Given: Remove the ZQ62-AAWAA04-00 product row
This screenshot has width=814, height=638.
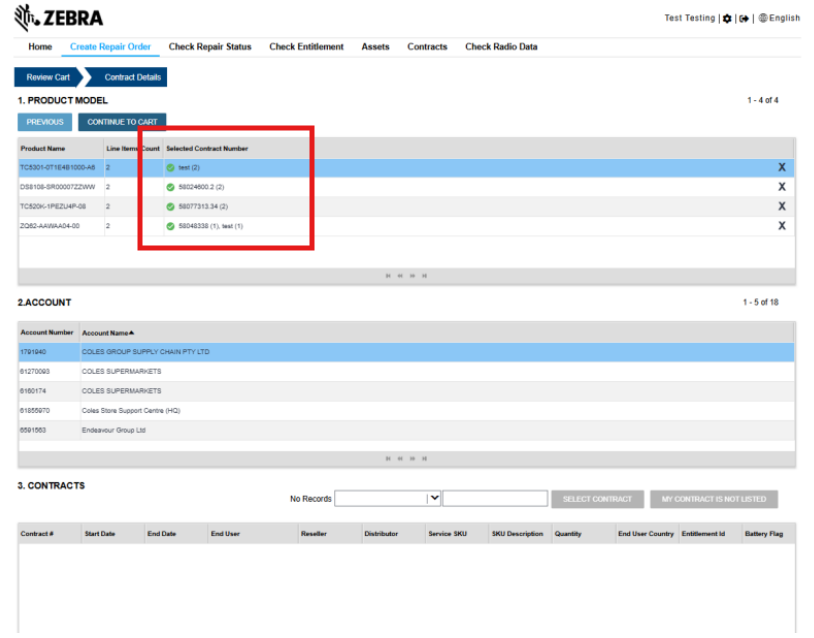Looking at the screenshot, I should (781, 226).
